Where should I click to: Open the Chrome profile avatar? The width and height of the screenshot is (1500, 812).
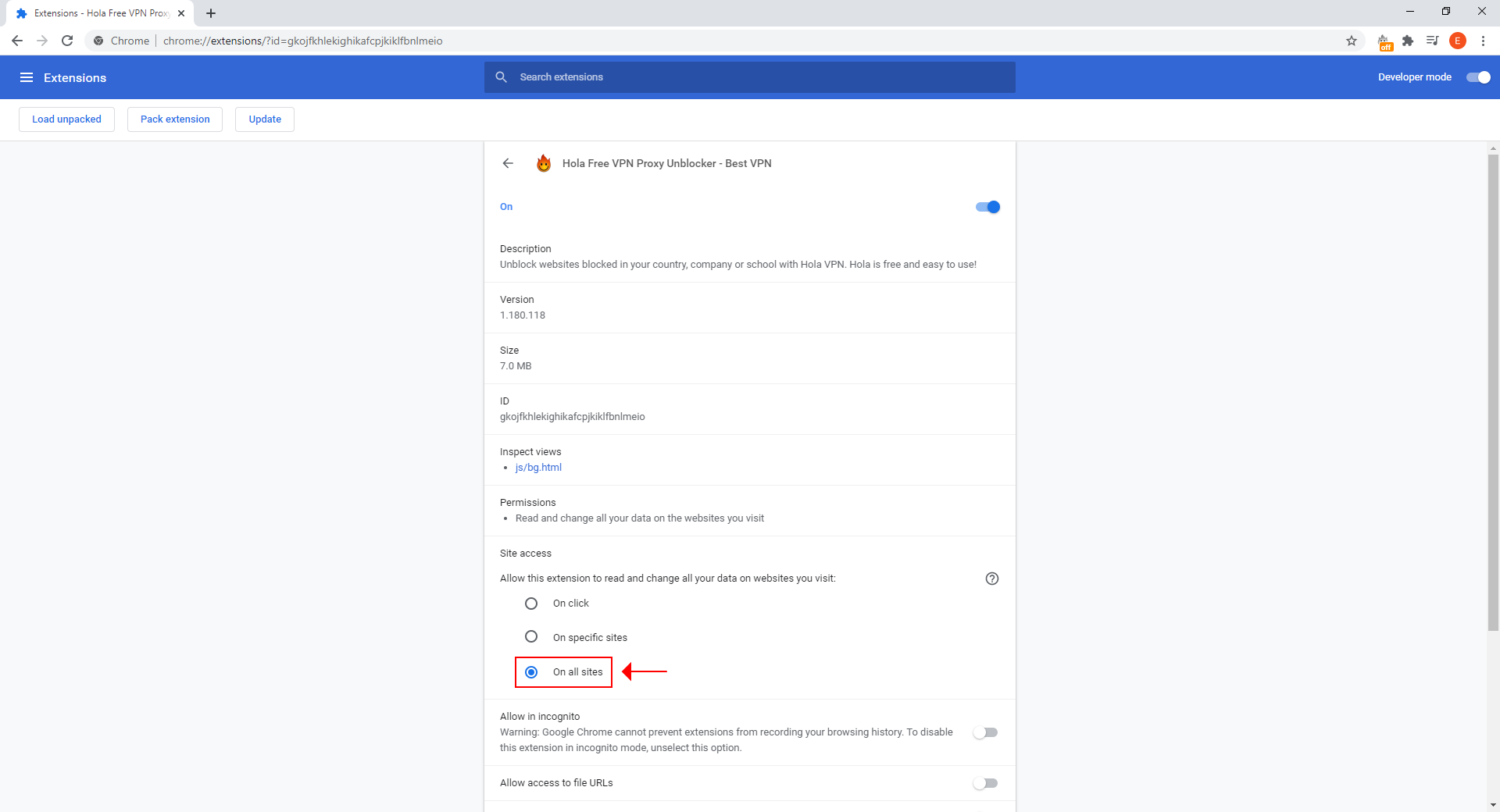1457,41
